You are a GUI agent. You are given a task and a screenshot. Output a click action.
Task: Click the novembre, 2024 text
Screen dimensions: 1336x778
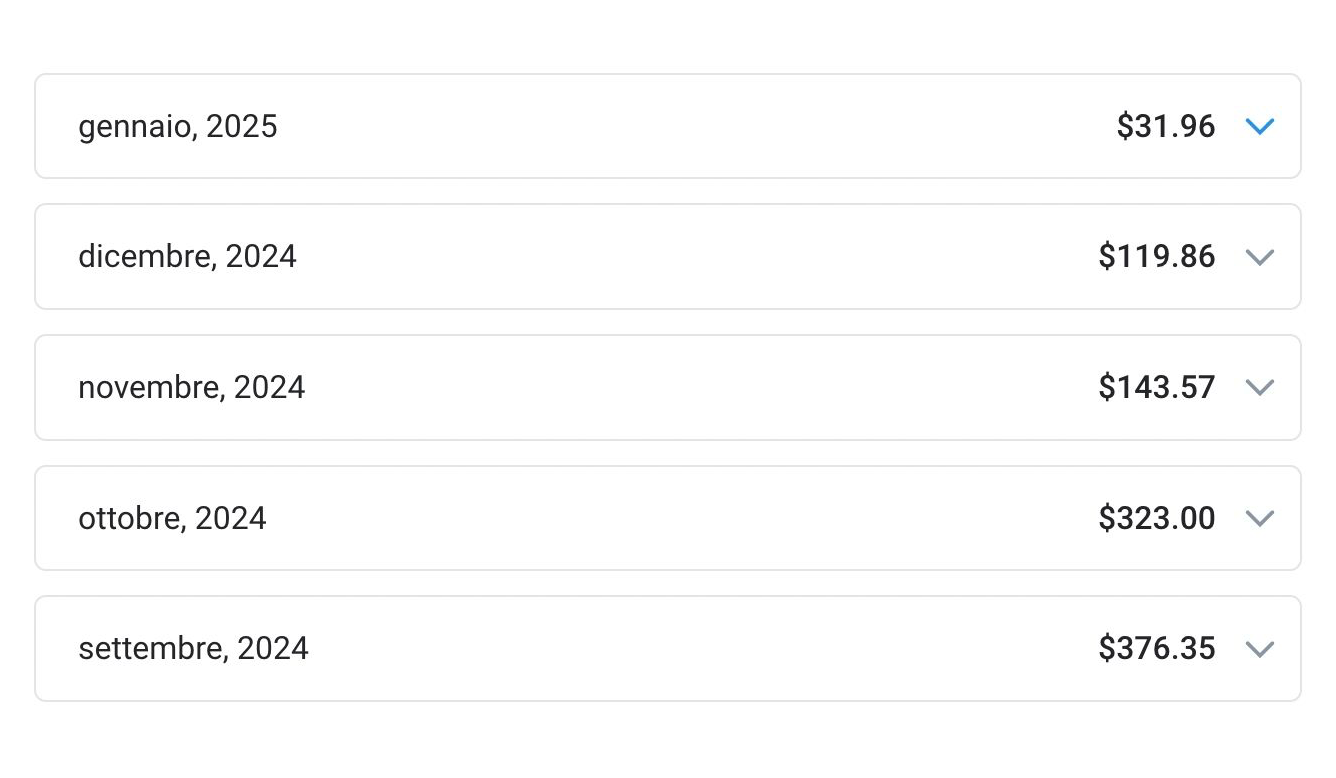191,388
